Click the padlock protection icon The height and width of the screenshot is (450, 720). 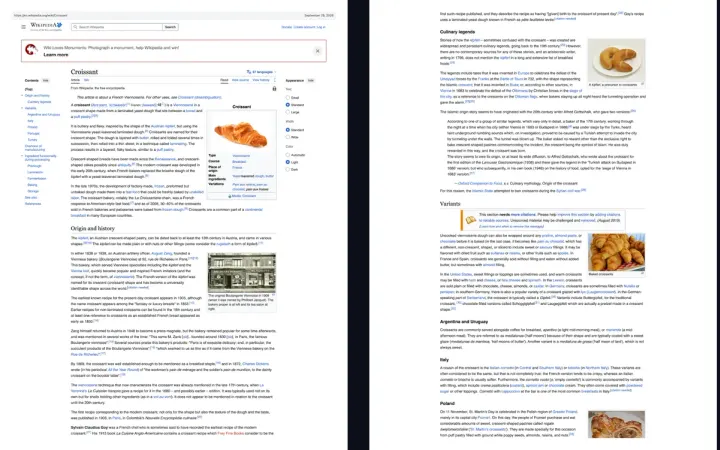274,89
